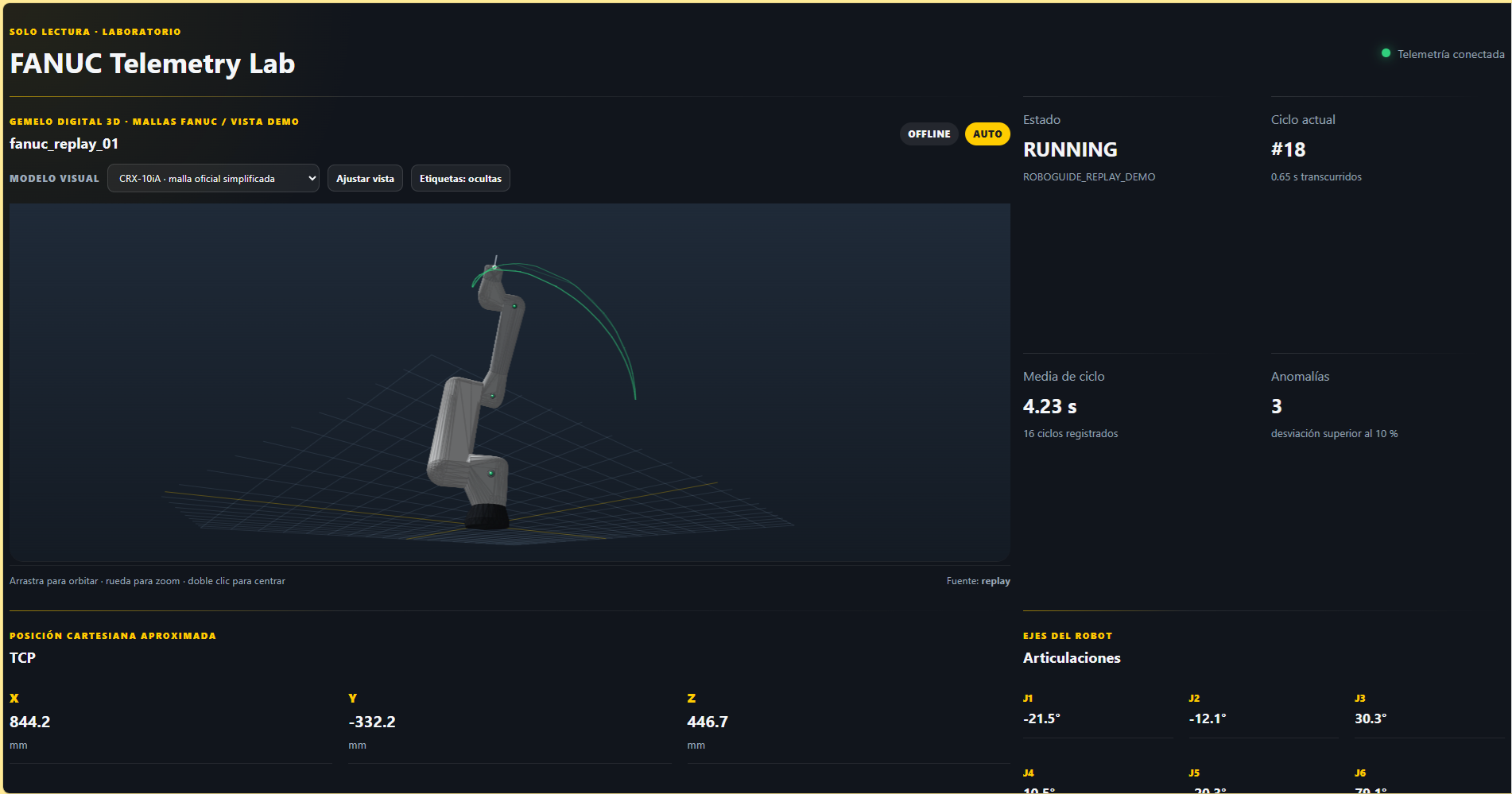Viewport: 1512px width, 794px height.
Task: Click the AUTO mode badge
Action: tap(987, 134)
